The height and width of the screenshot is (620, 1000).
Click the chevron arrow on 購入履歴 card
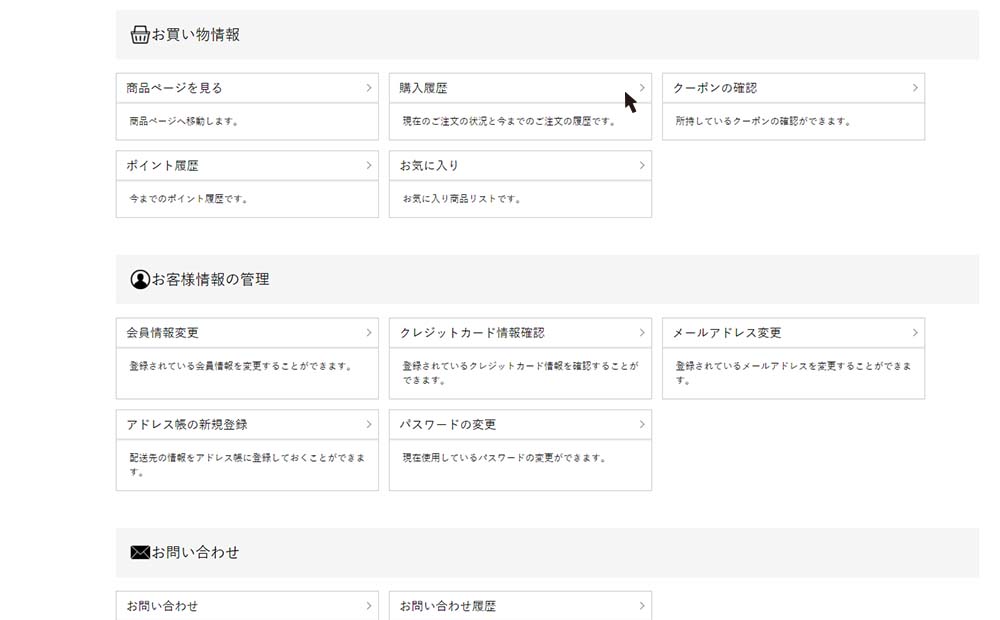[641, 88]
